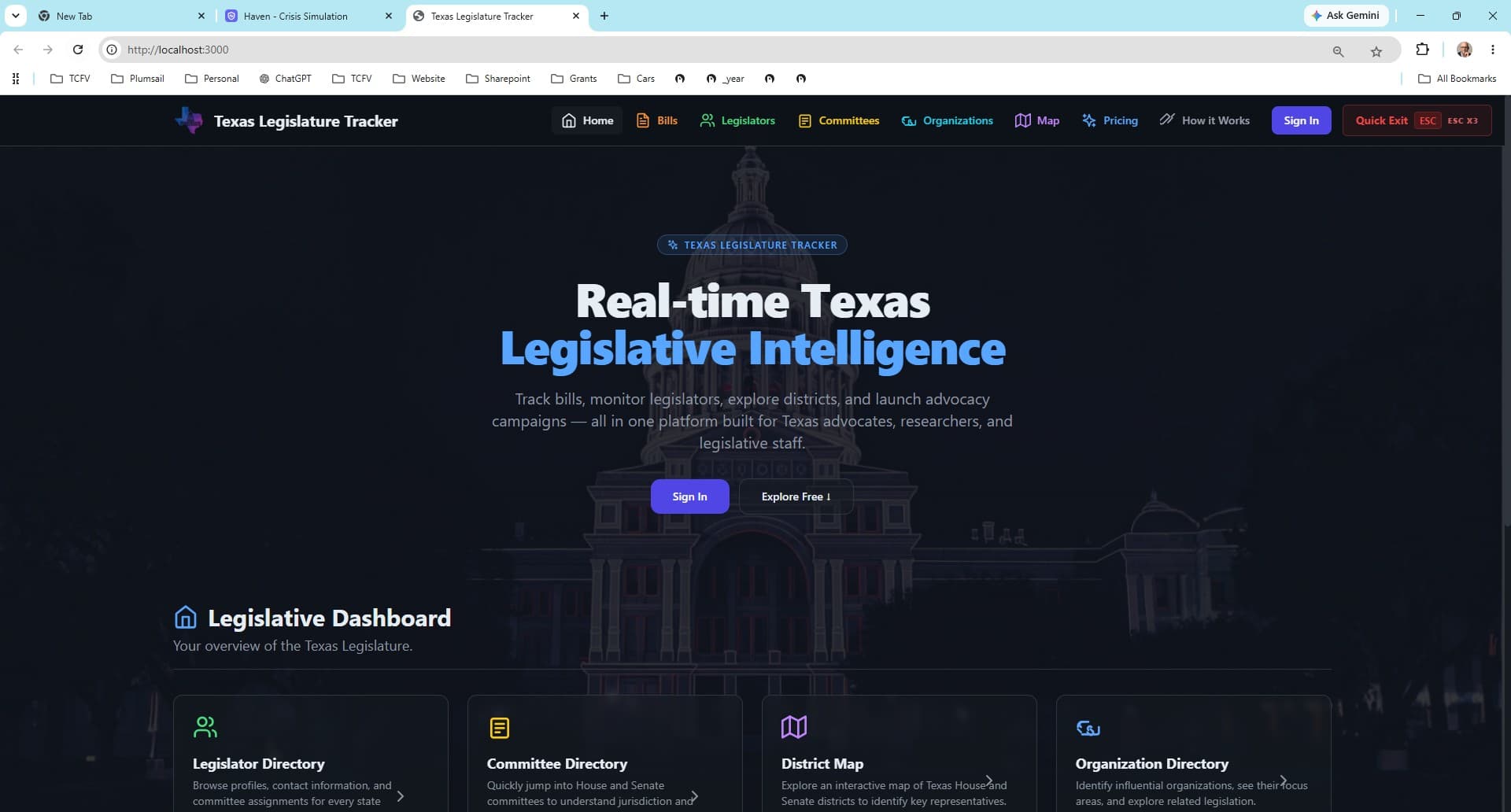View the Pricing page link

click(1110, 120)
